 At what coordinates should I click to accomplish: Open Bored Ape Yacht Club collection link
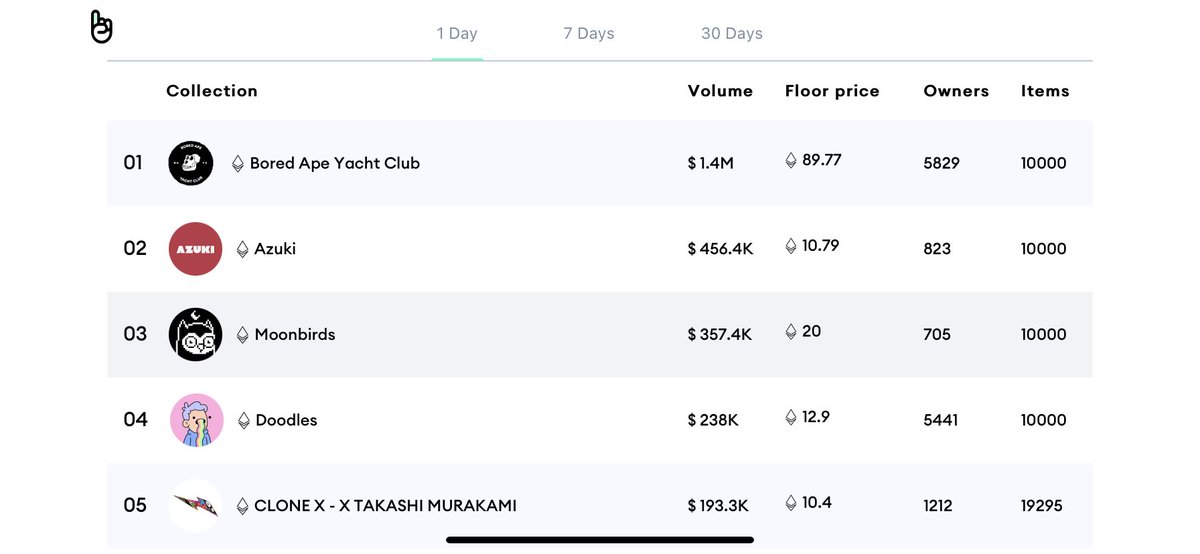335,163
